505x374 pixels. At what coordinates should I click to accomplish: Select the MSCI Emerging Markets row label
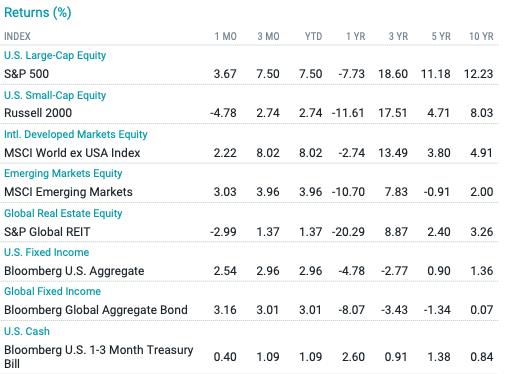68,192
